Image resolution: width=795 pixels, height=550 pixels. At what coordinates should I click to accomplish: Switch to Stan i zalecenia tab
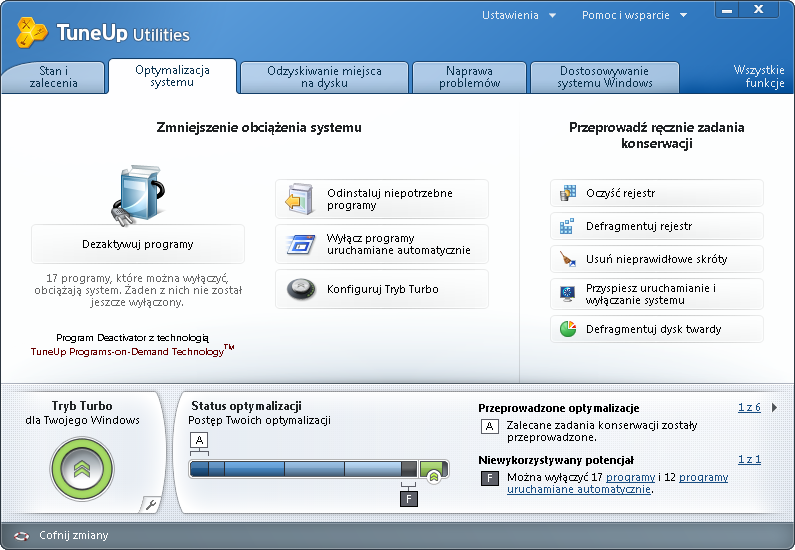(53, 77)
